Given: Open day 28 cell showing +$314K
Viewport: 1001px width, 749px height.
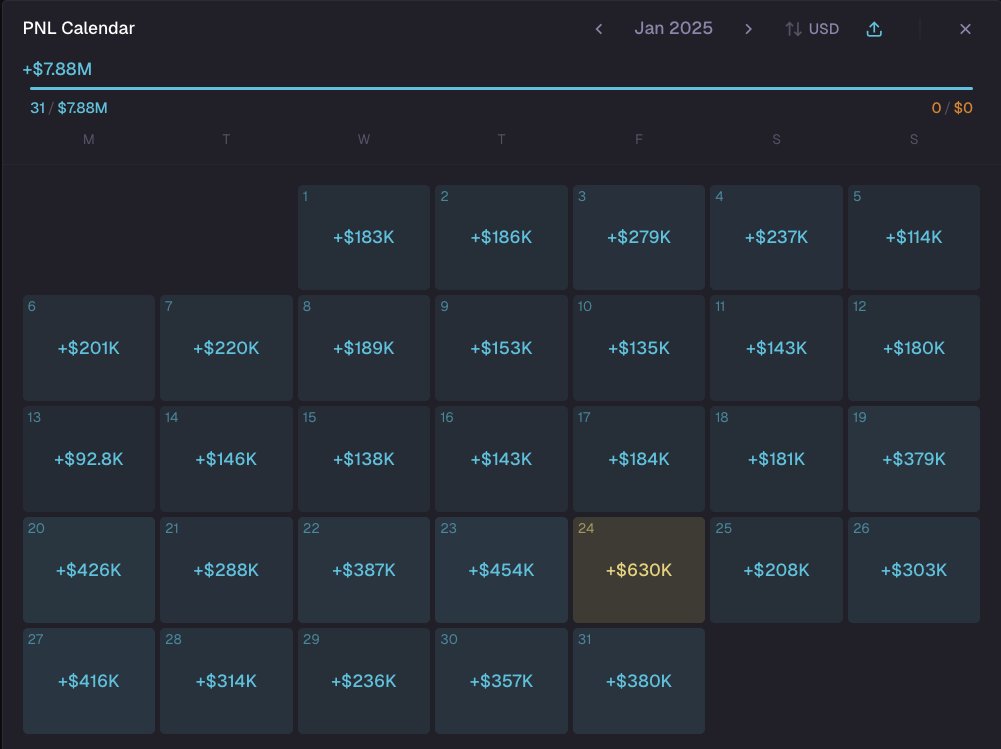Looking at the screenshot, I should [x=226, y=681].
